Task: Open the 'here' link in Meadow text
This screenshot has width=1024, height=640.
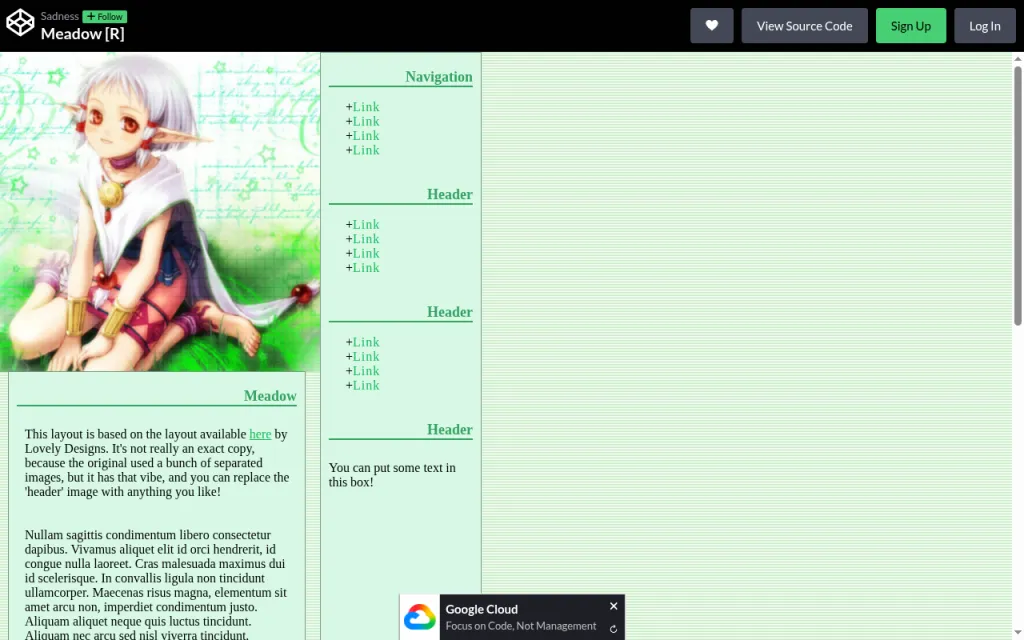Action: pos(260,434)
